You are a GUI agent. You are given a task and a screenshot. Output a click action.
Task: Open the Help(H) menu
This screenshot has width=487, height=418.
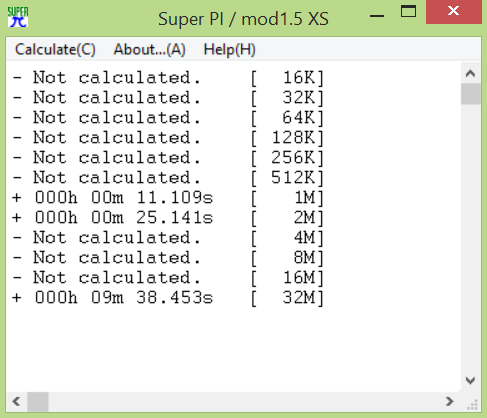[229, 50]
